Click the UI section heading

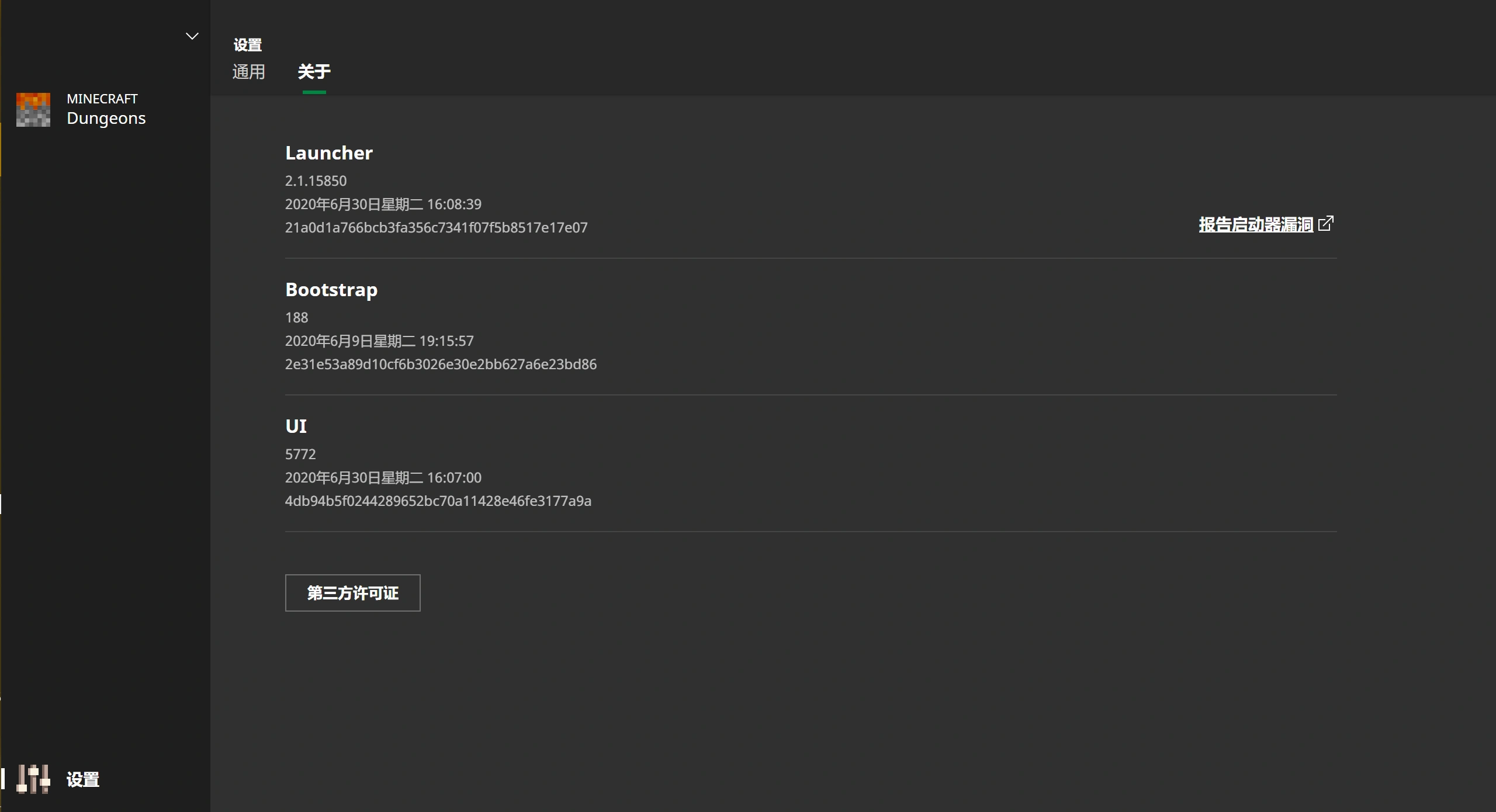(296, 426)
